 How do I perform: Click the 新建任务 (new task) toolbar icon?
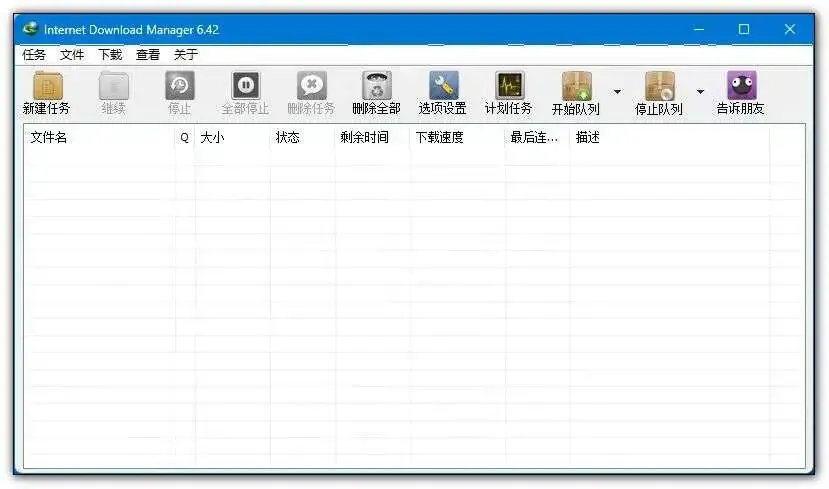(x=47, y=86)
